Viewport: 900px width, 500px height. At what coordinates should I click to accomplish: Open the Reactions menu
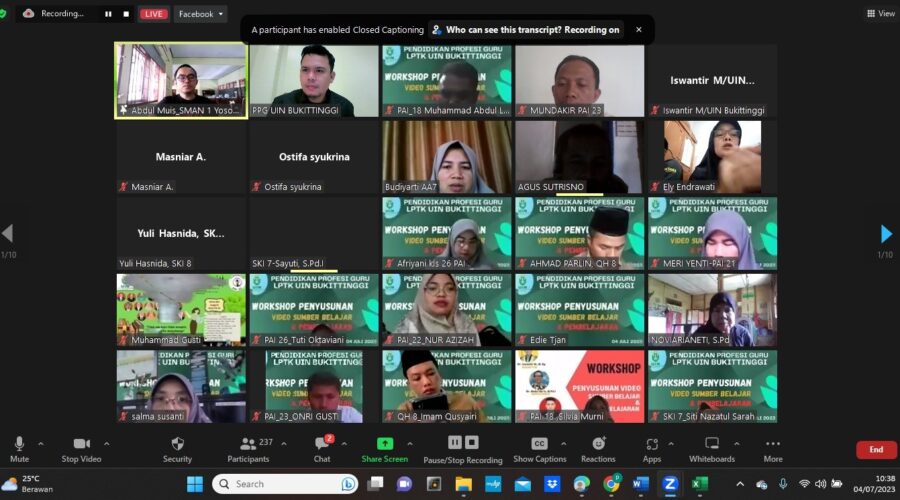coord(598,448)
